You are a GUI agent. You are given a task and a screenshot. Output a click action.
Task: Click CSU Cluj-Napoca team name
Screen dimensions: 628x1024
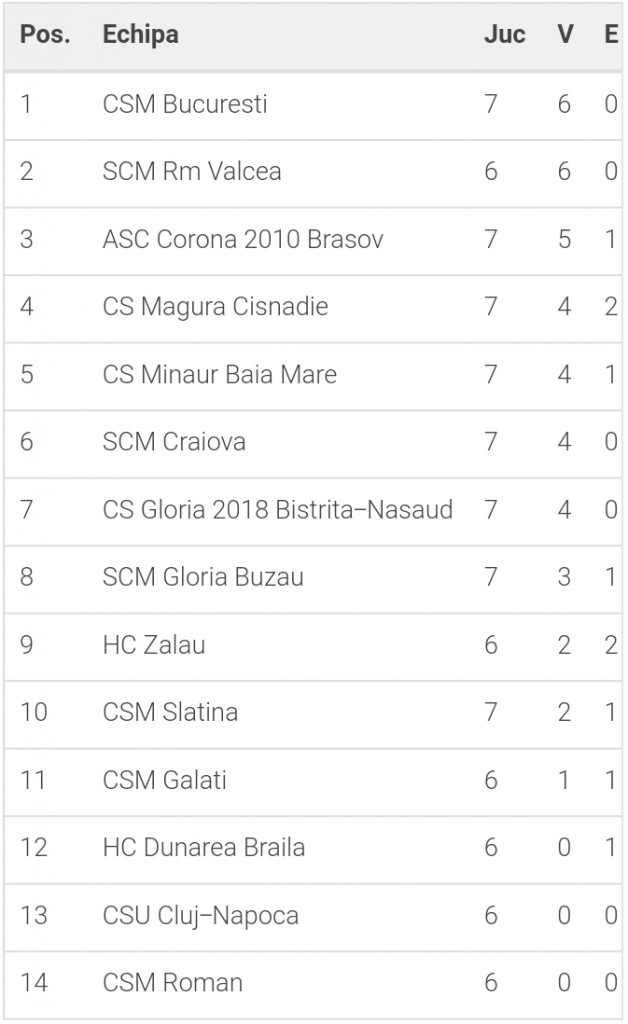pos(200,916)
